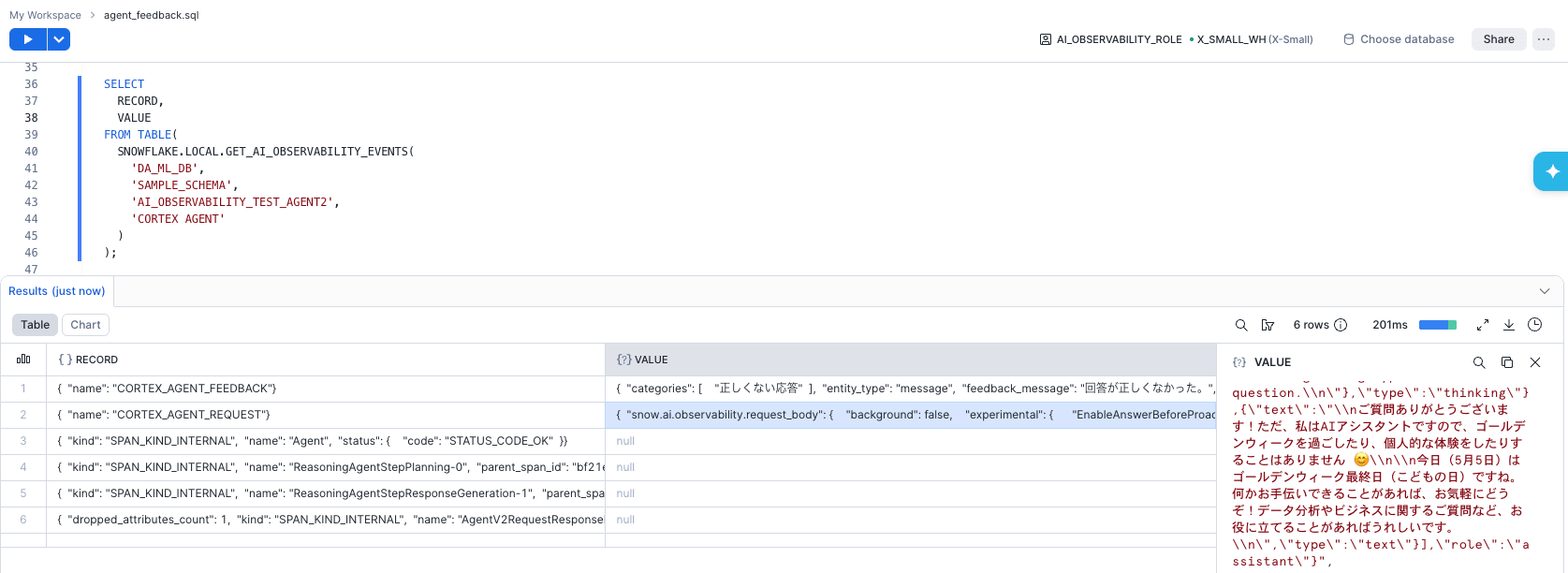Select ReasoningAgentStepResponseGeneration-1 record cell
This screenshot has width=1568, height=573.
326,493
